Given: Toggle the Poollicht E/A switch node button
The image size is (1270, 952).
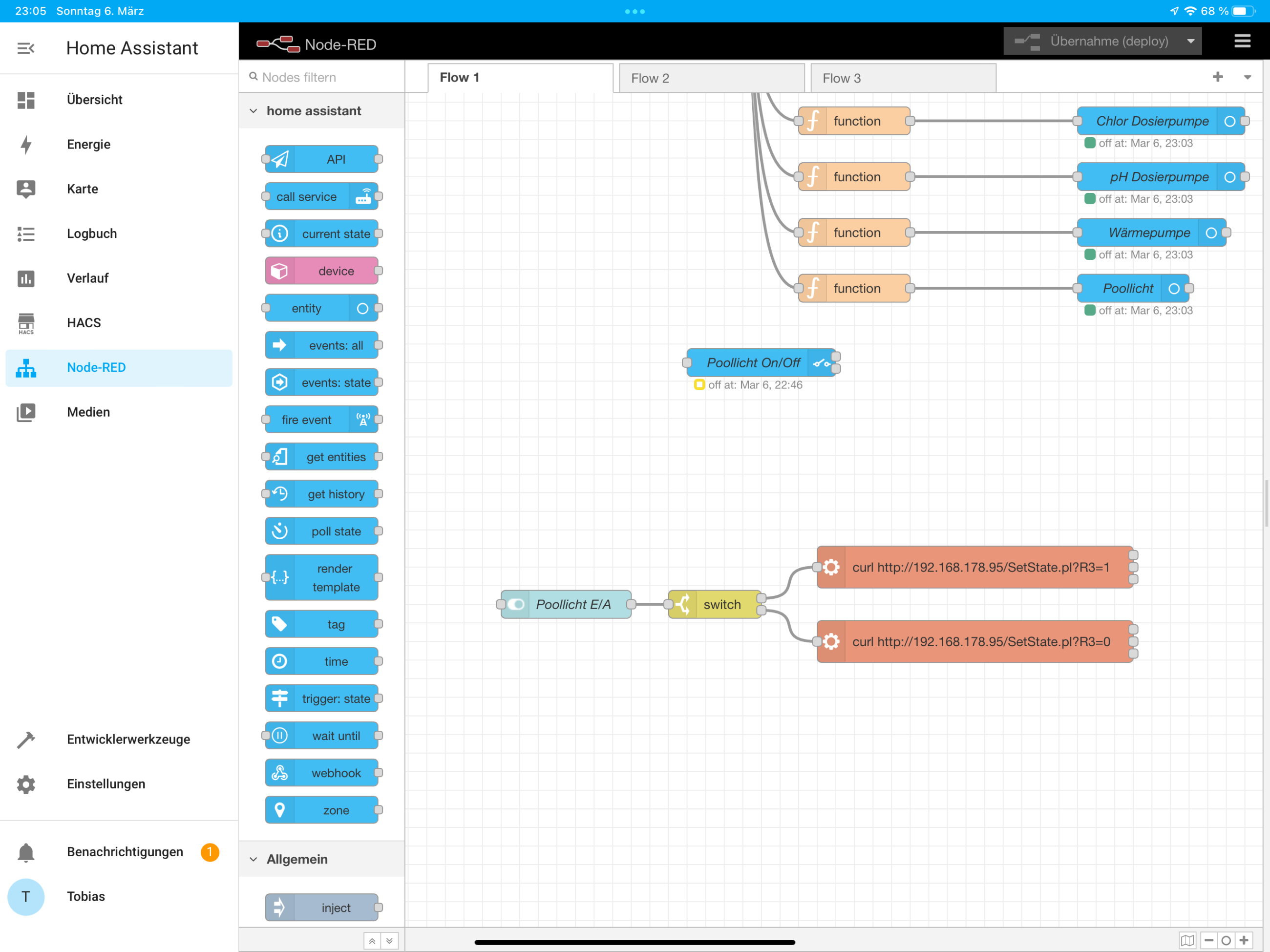Looking at the screenshot, I should [515, 604].
